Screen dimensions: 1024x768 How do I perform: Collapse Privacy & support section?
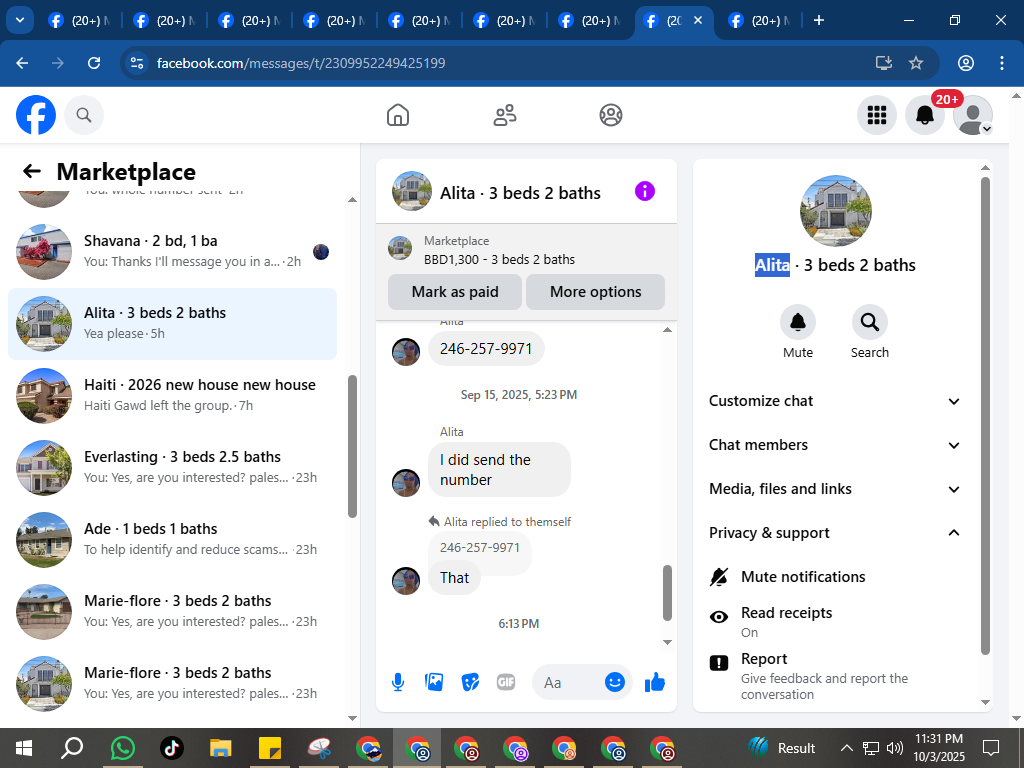[x=835, y=533]
